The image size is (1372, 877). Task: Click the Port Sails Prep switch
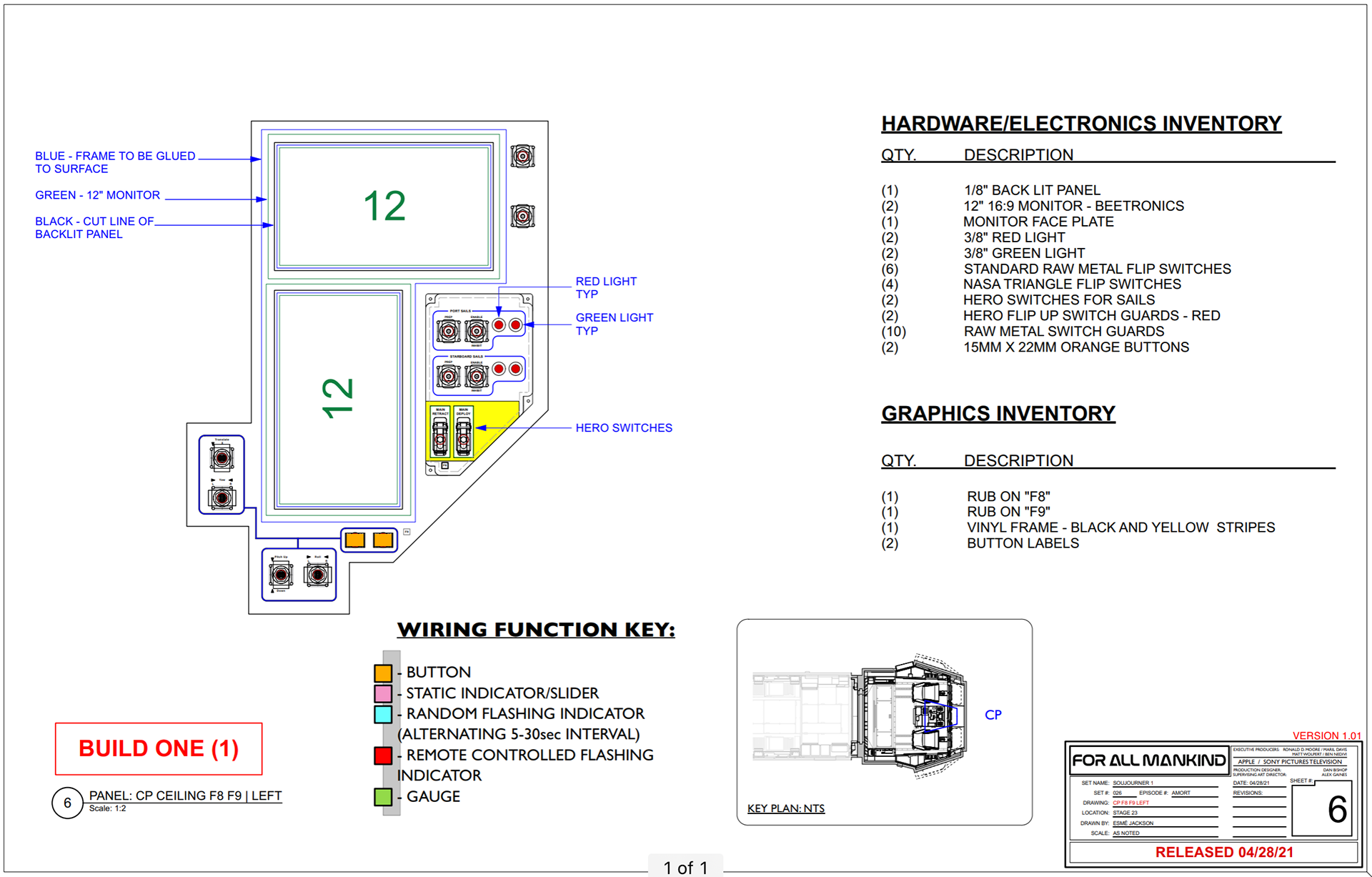(449, 331)
